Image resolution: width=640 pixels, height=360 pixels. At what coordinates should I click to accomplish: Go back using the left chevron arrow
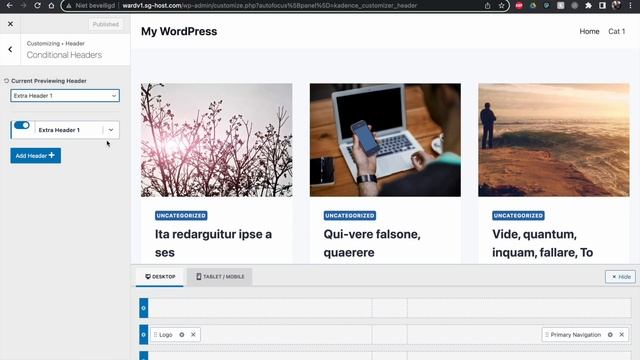click(10, 49)
